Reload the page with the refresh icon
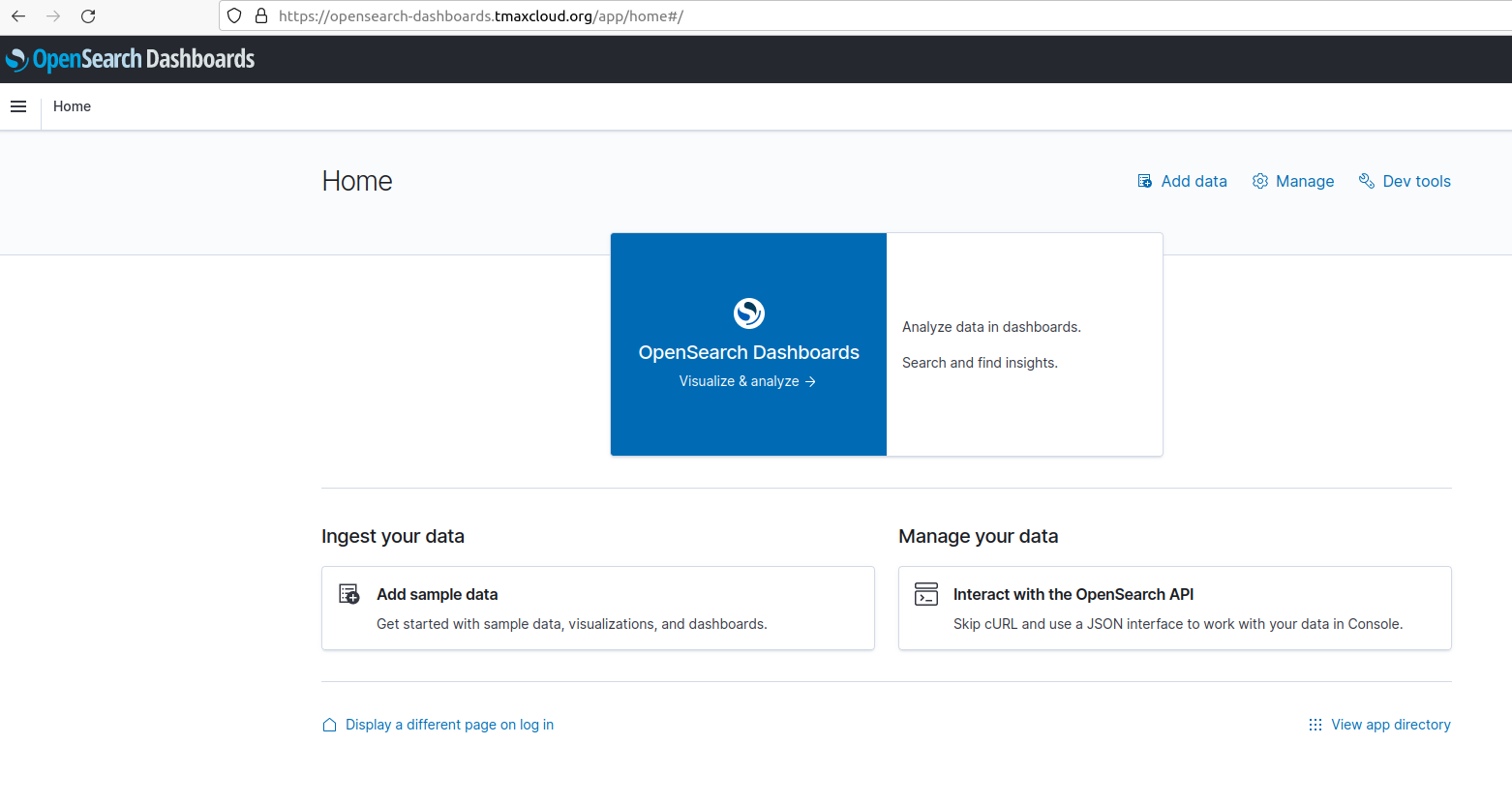Image resolution: width=1512 pixels, height=804 pixels. (88, 16)
